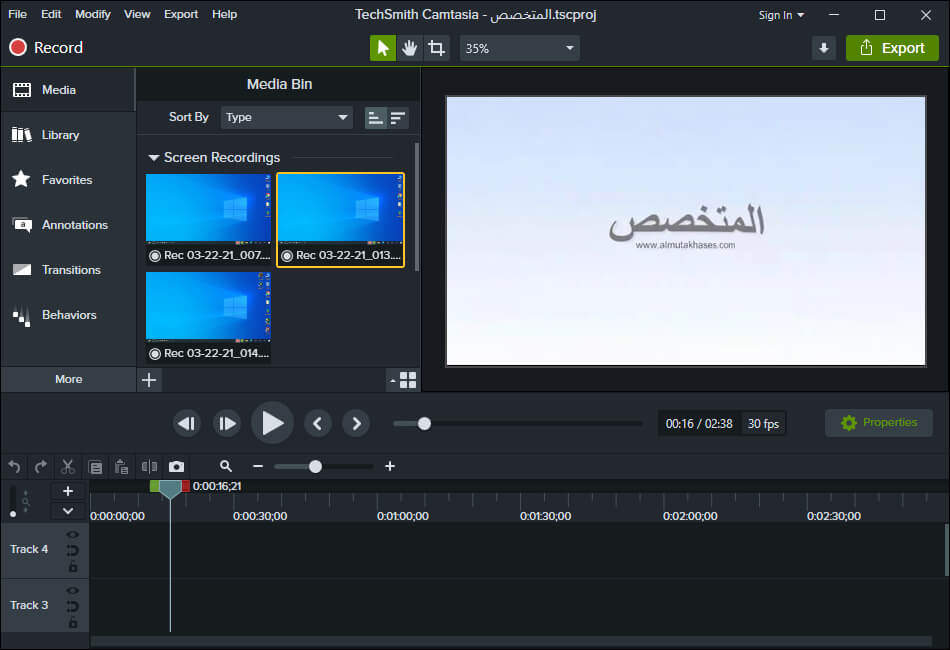Image resolution: width=950 pixels, height=650 pixels.
Task: Expand track options chevron below plus
Action: pyautogui.click(x=68, y=511)
